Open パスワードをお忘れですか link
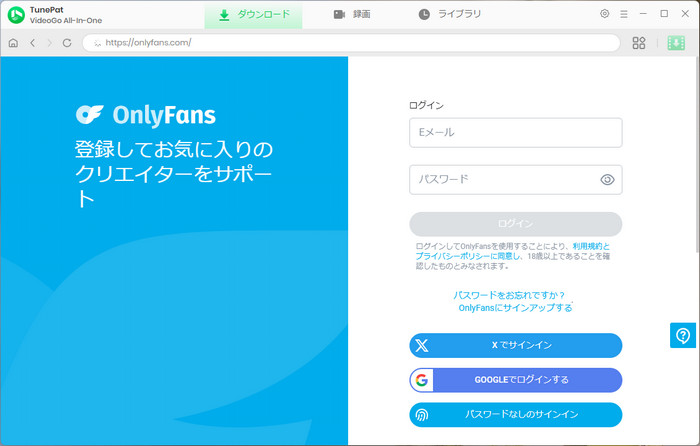700x446 pixels. coord(509,295)
